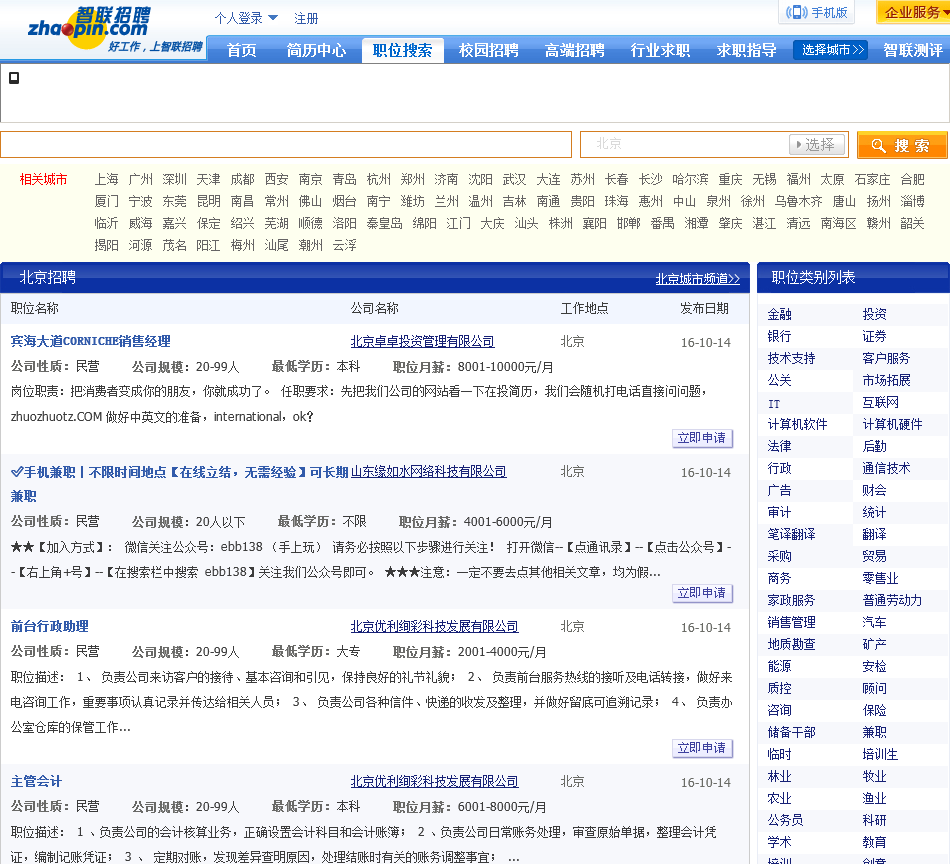Open the 个人登录 dropdown
This screenshot has width=950, height=864.
pyautogui.click(x=246, y=18)
